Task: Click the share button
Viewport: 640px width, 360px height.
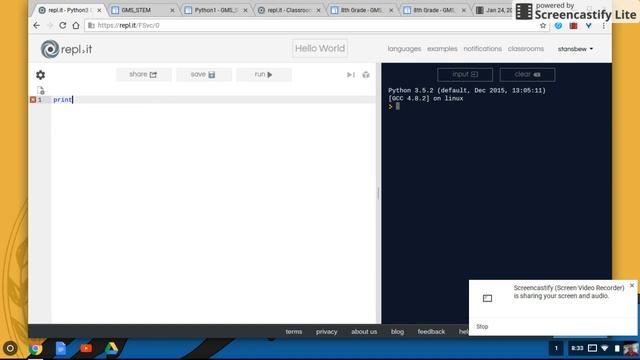Action: (143, 74)
